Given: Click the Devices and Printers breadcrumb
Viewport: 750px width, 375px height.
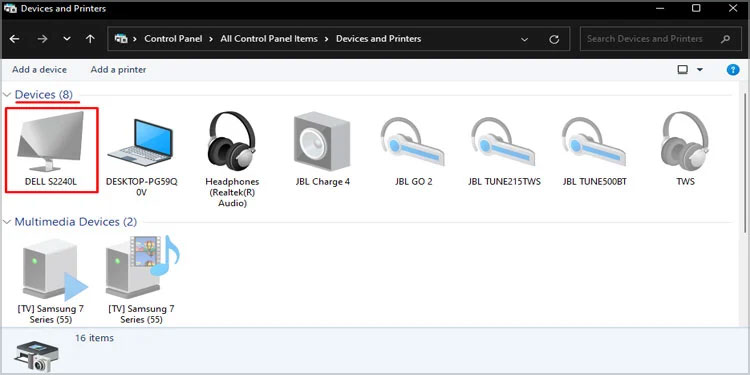Looking at the screenshot, I should 378,39.
